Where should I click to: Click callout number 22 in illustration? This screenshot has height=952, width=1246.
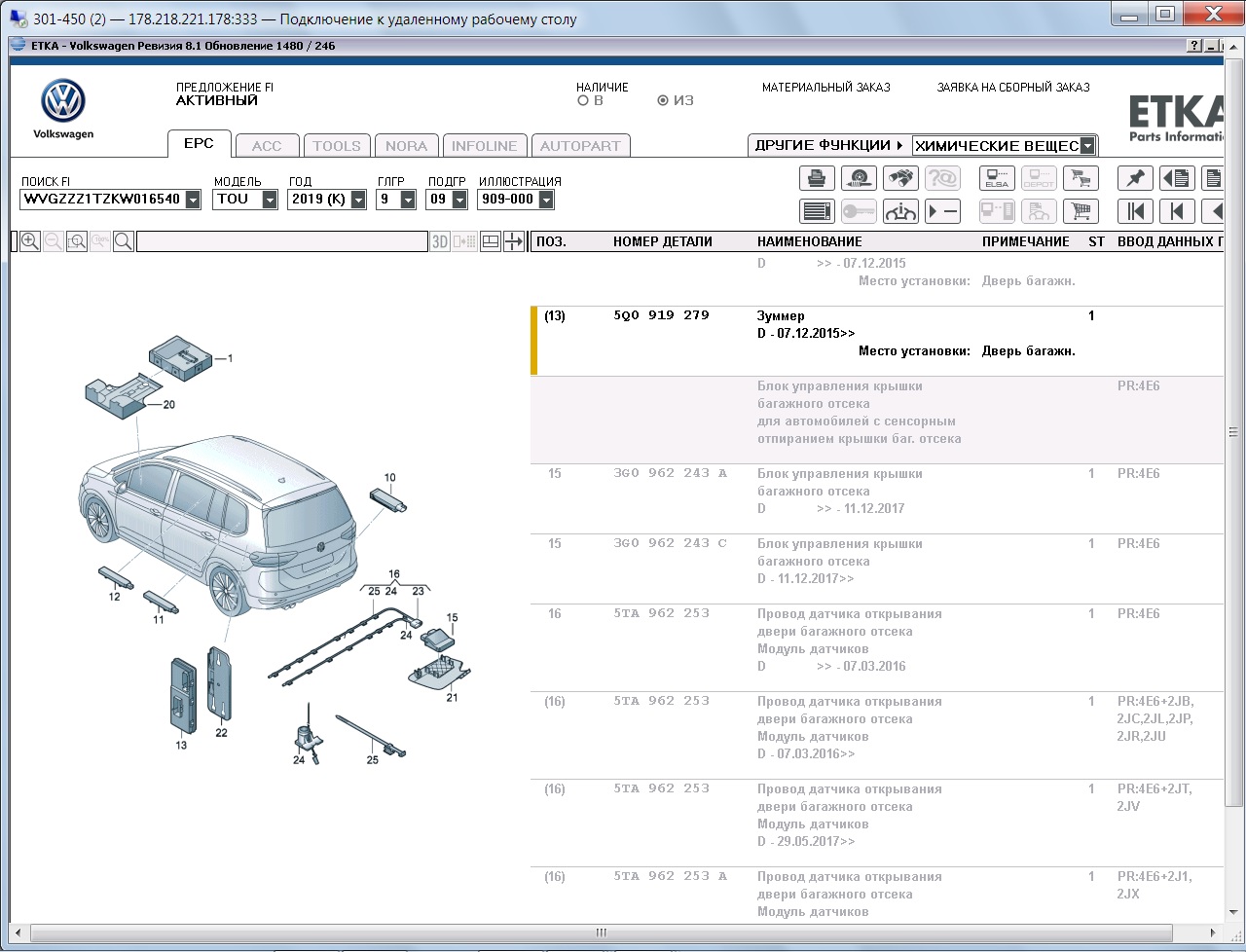[221, 733]
